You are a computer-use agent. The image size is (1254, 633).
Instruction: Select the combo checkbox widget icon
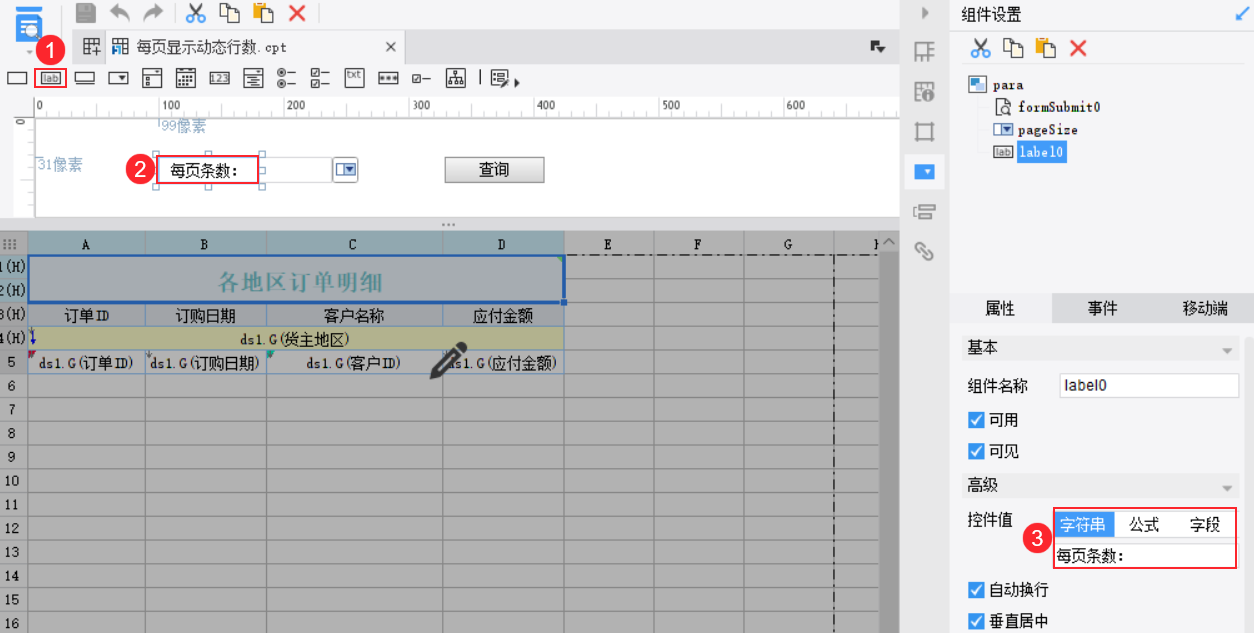click(x=152, y=77)
